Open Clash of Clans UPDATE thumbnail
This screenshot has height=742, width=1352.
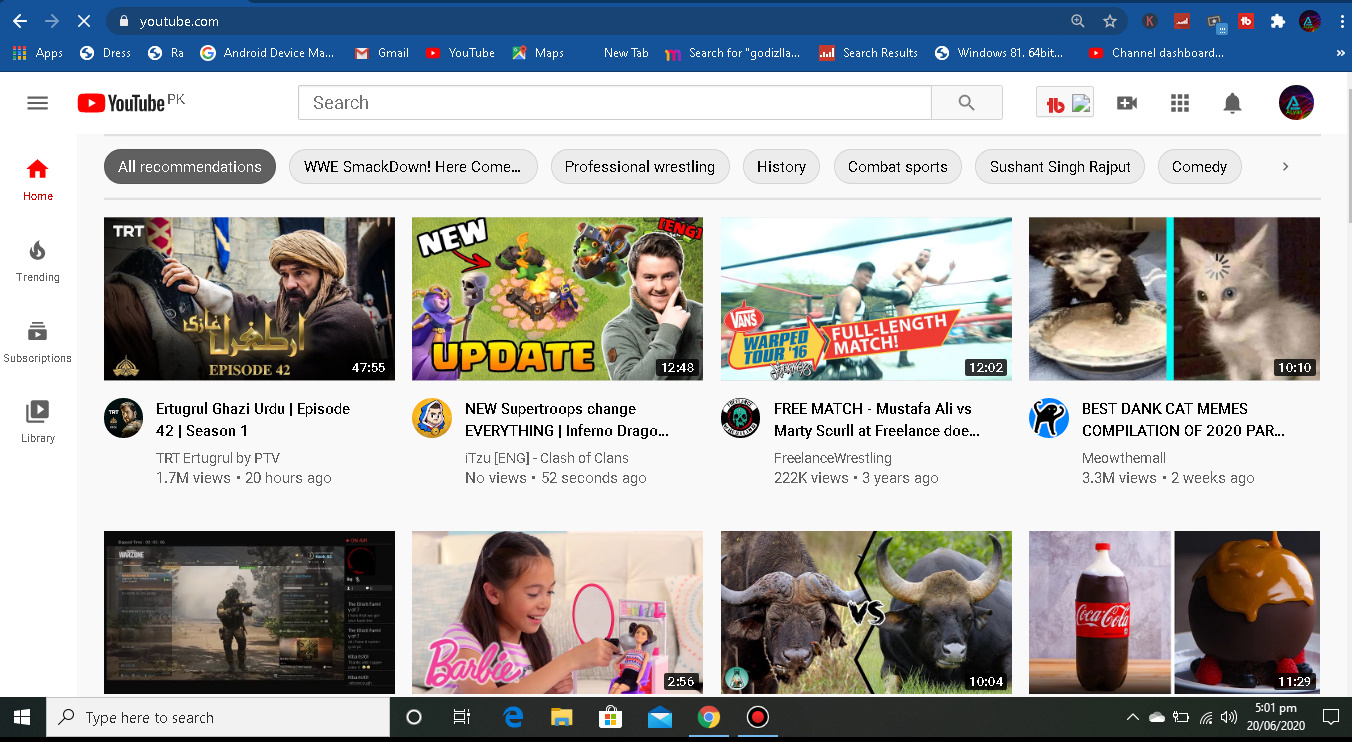coord(557,299)
